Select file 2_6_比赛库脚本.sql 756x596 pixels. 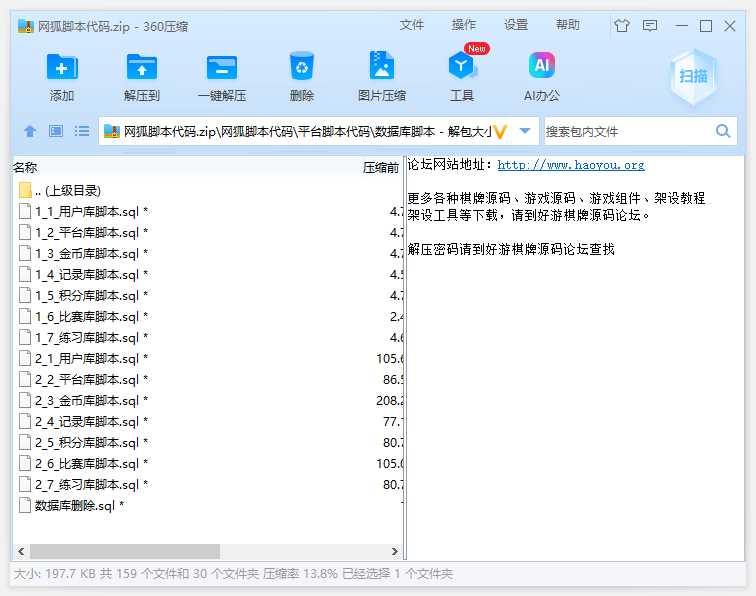[x=208, y=463]
